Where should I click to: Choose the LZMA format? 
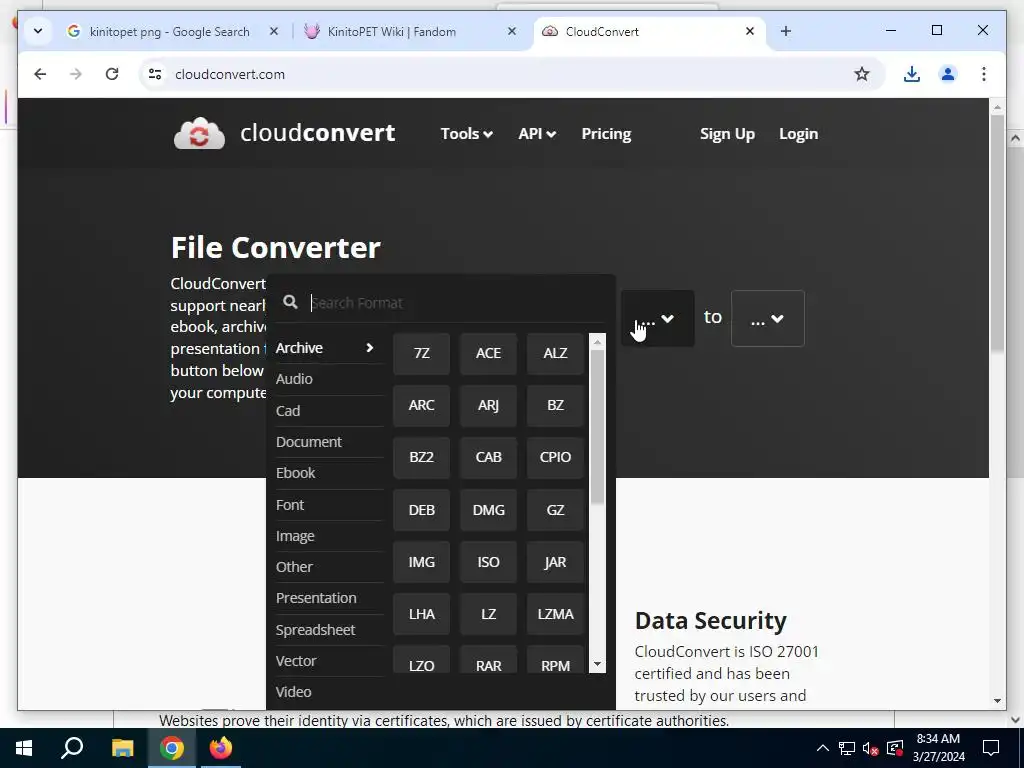(x=555, y=615)
